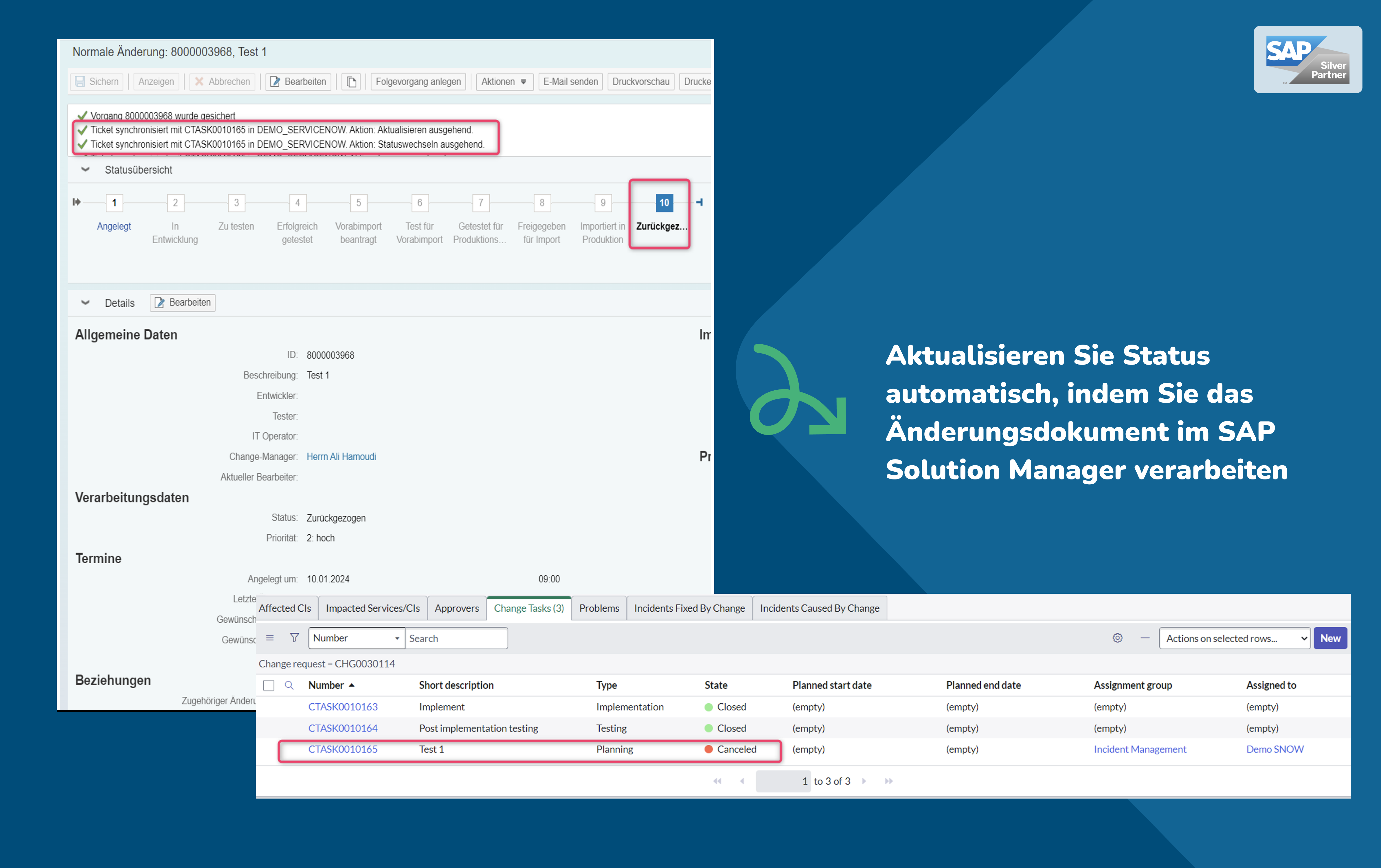Viewport: 1381px width, 868px height.
Task: Click the Canceled state in CTASK0010165 row
Action: [731, 749]
